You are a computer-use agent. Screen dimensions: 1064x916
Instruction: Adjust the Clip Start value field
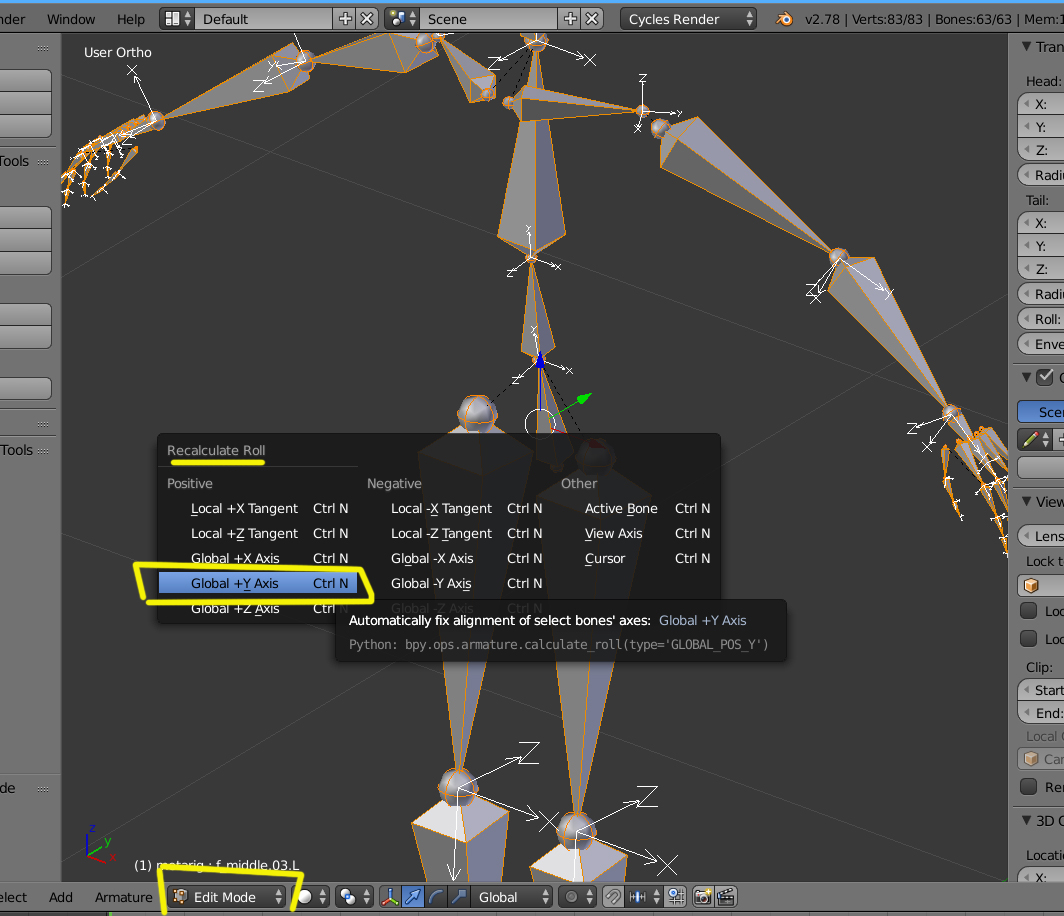[1041, 690]
